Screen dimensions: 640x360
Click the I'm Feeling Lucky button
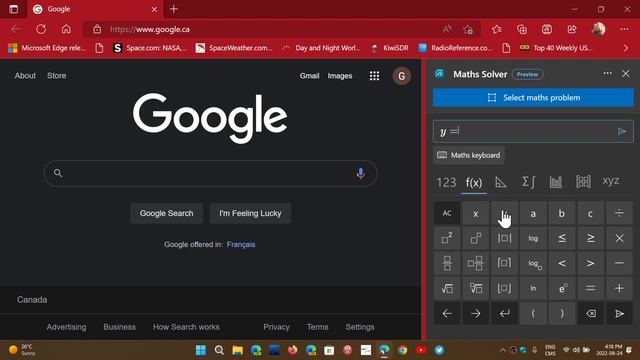click(x=250, y=213)
